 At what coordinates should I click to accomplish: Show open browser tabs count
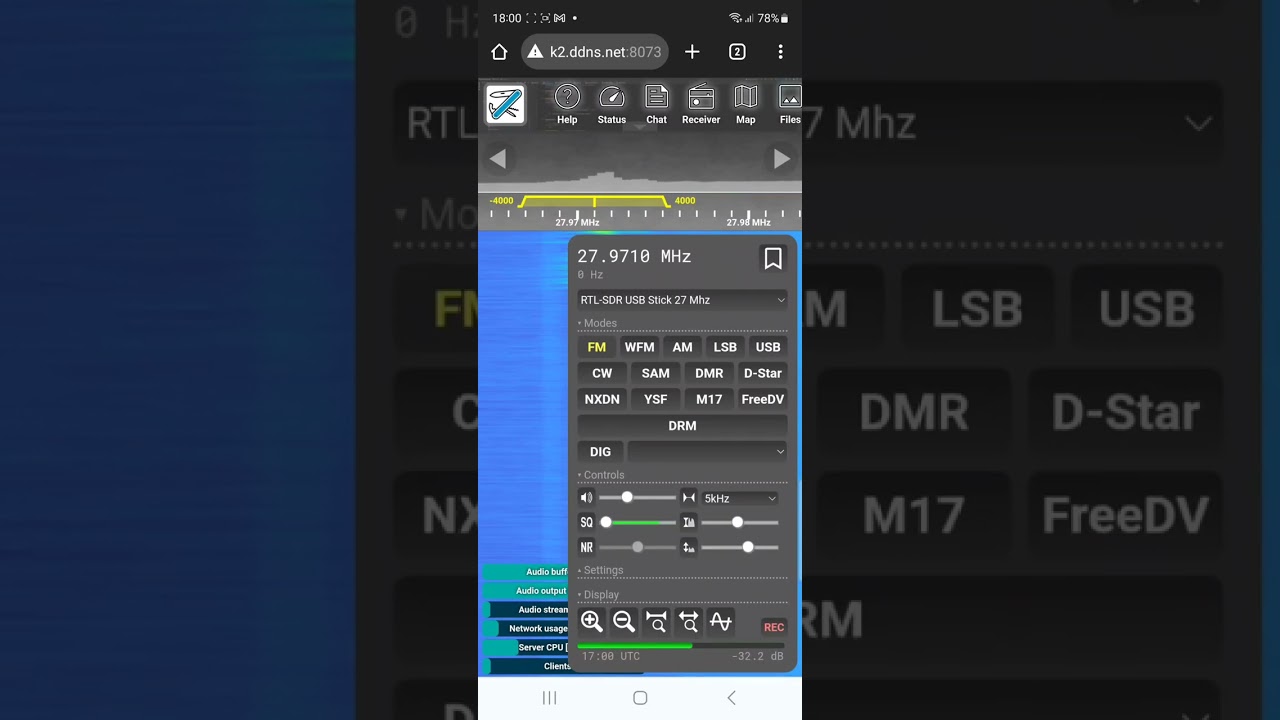coord(737,52)
